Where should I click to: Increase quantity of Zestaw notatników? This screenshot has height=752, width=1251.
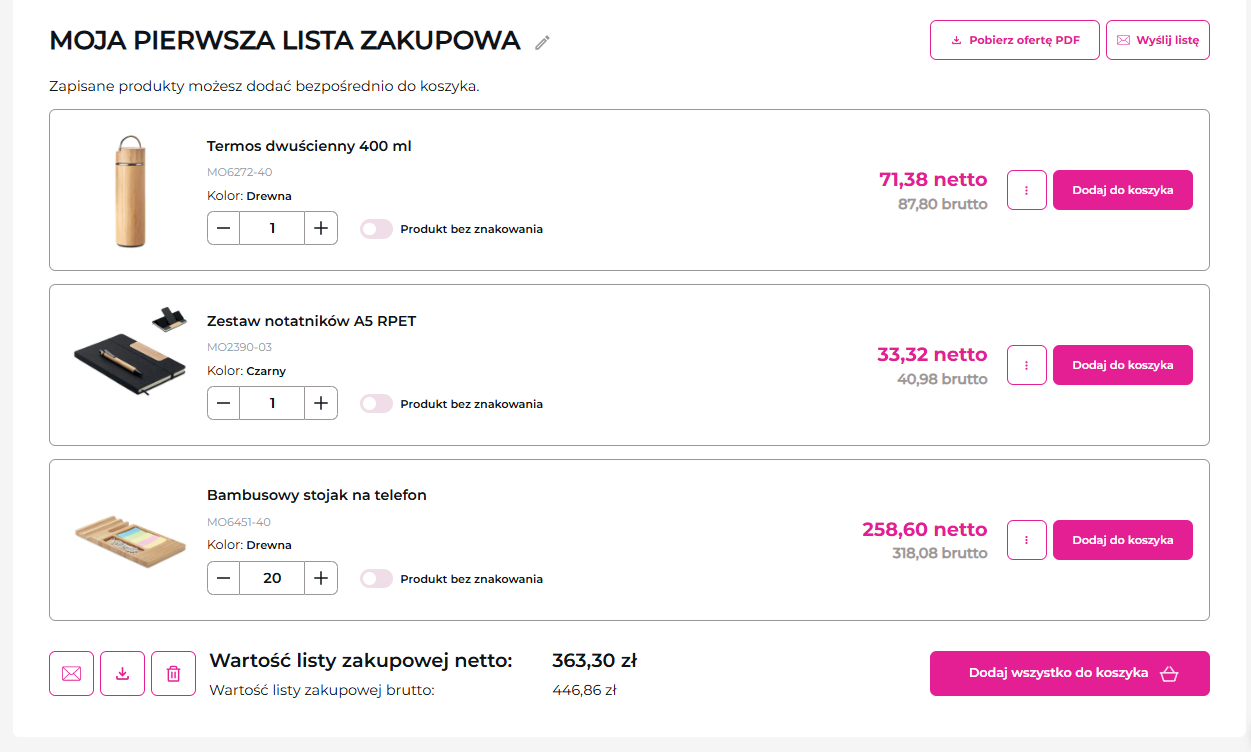[320, 403]
